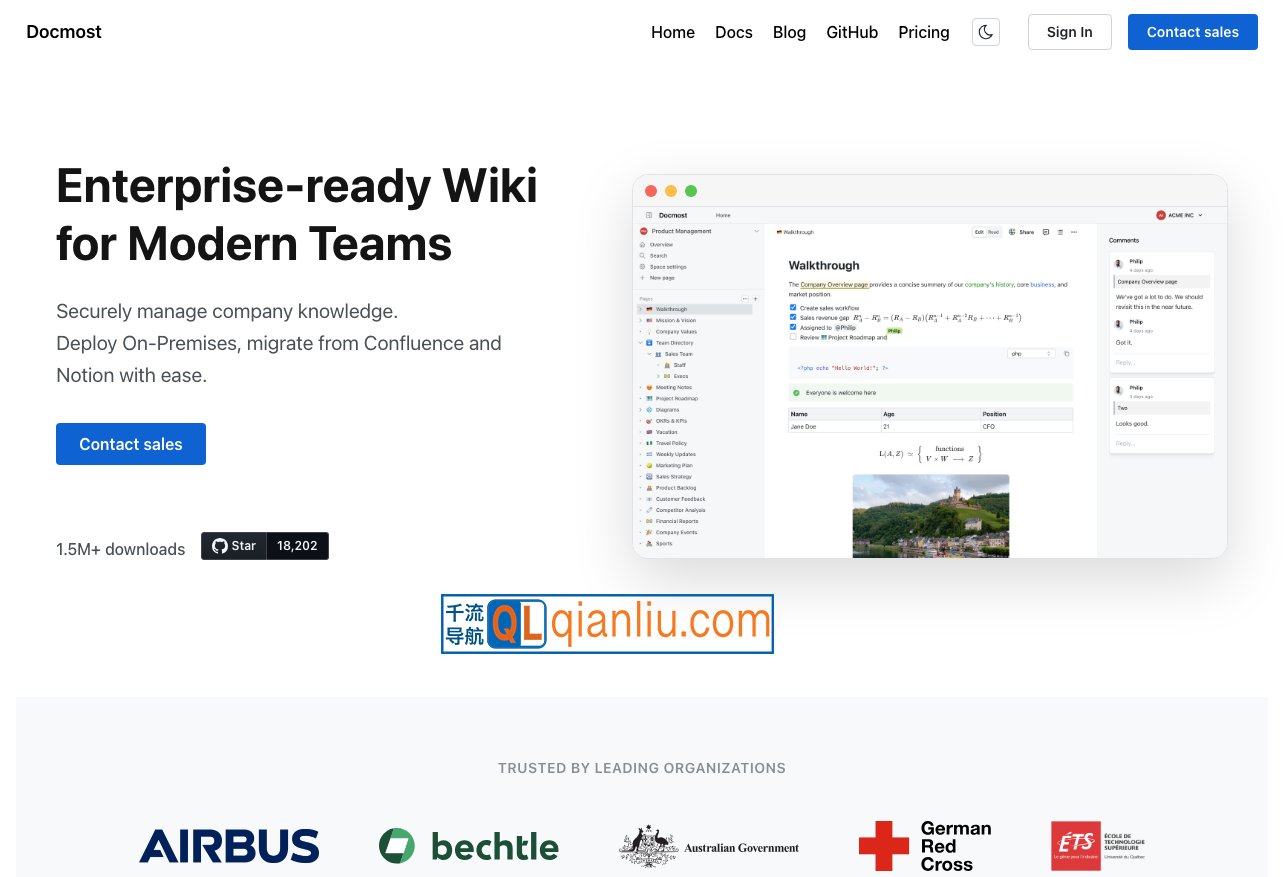The image size is (1284, 877).
Task: Uncheck the 'Create sales workflow' checkbox
Action: (x=793, y=307)
